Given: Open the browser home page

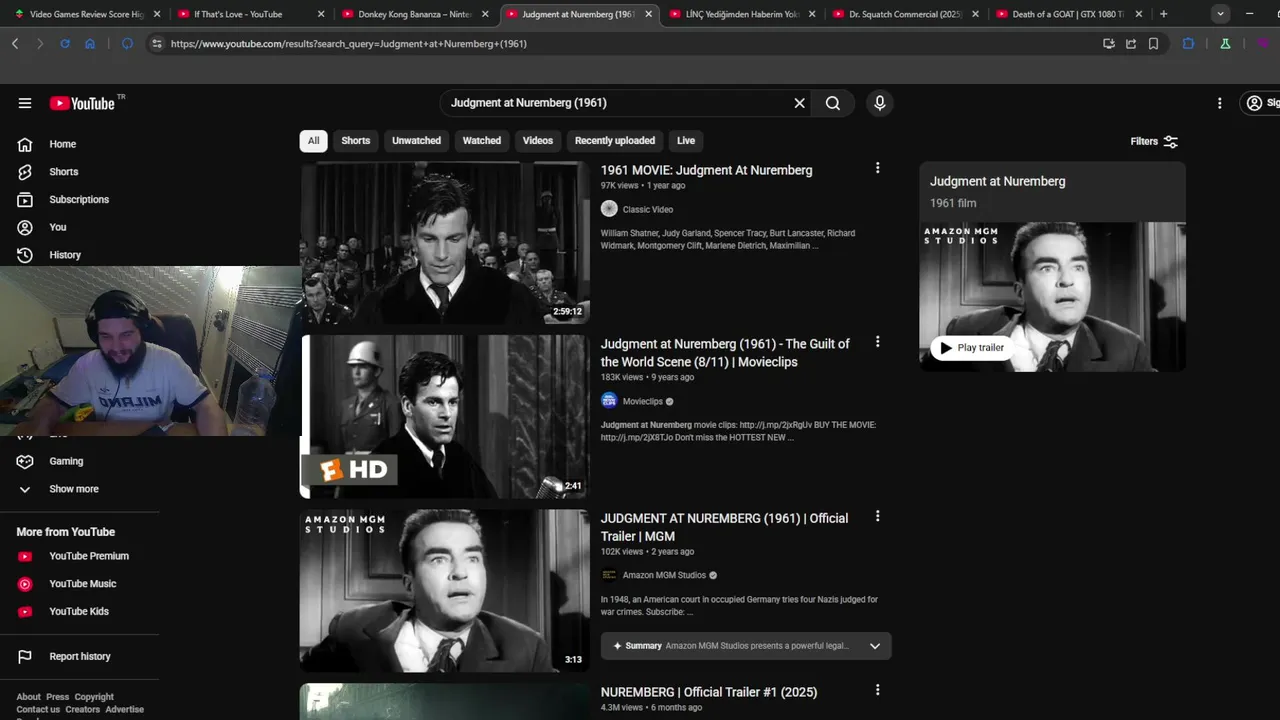Looking at the screenshot, I should (90, 44).
